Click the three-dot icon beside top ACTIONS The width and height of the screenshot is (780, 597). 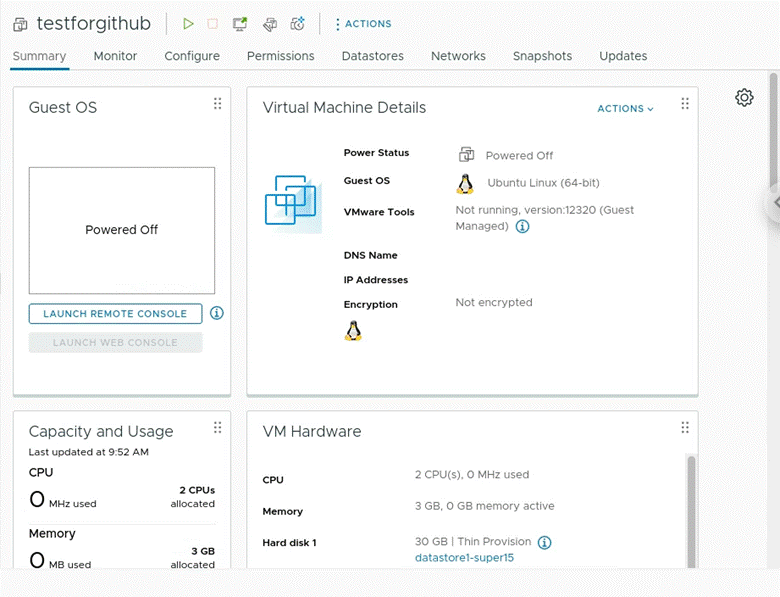tap(338, 24)
